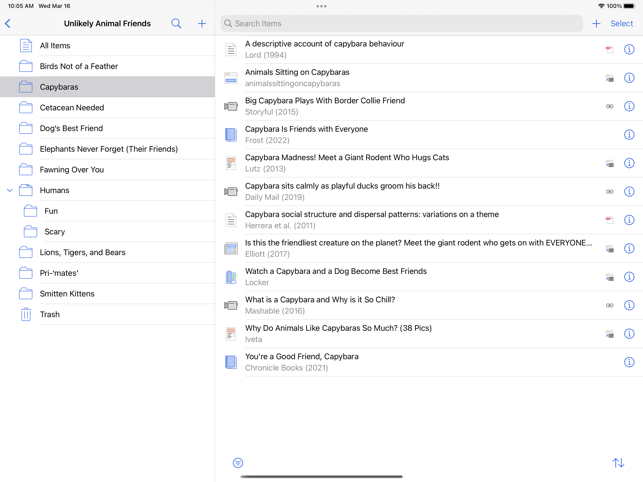This screenshot has height=482, width=643.
Task: Open the Scary subcollection
Action: click(x=55, y=231)
